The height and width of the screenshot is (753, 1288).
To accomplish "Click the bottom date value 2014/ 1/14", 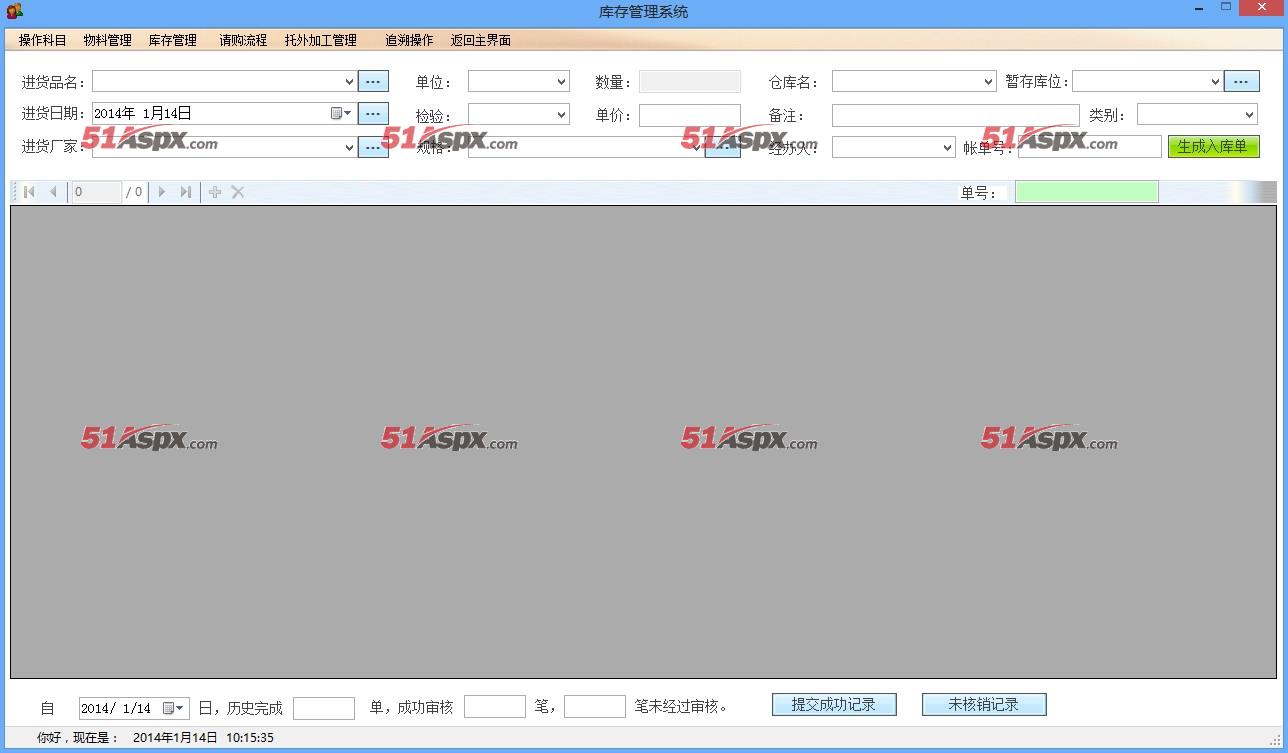I will pos(116,708).
